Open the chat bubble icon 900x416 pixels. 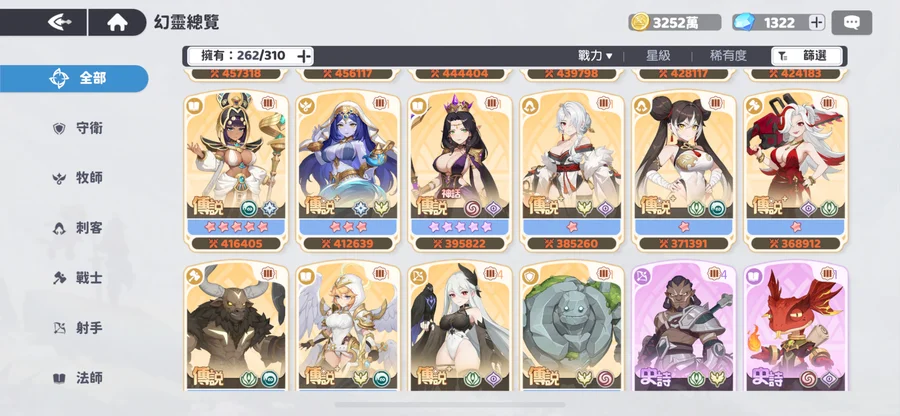coord(851,22)
